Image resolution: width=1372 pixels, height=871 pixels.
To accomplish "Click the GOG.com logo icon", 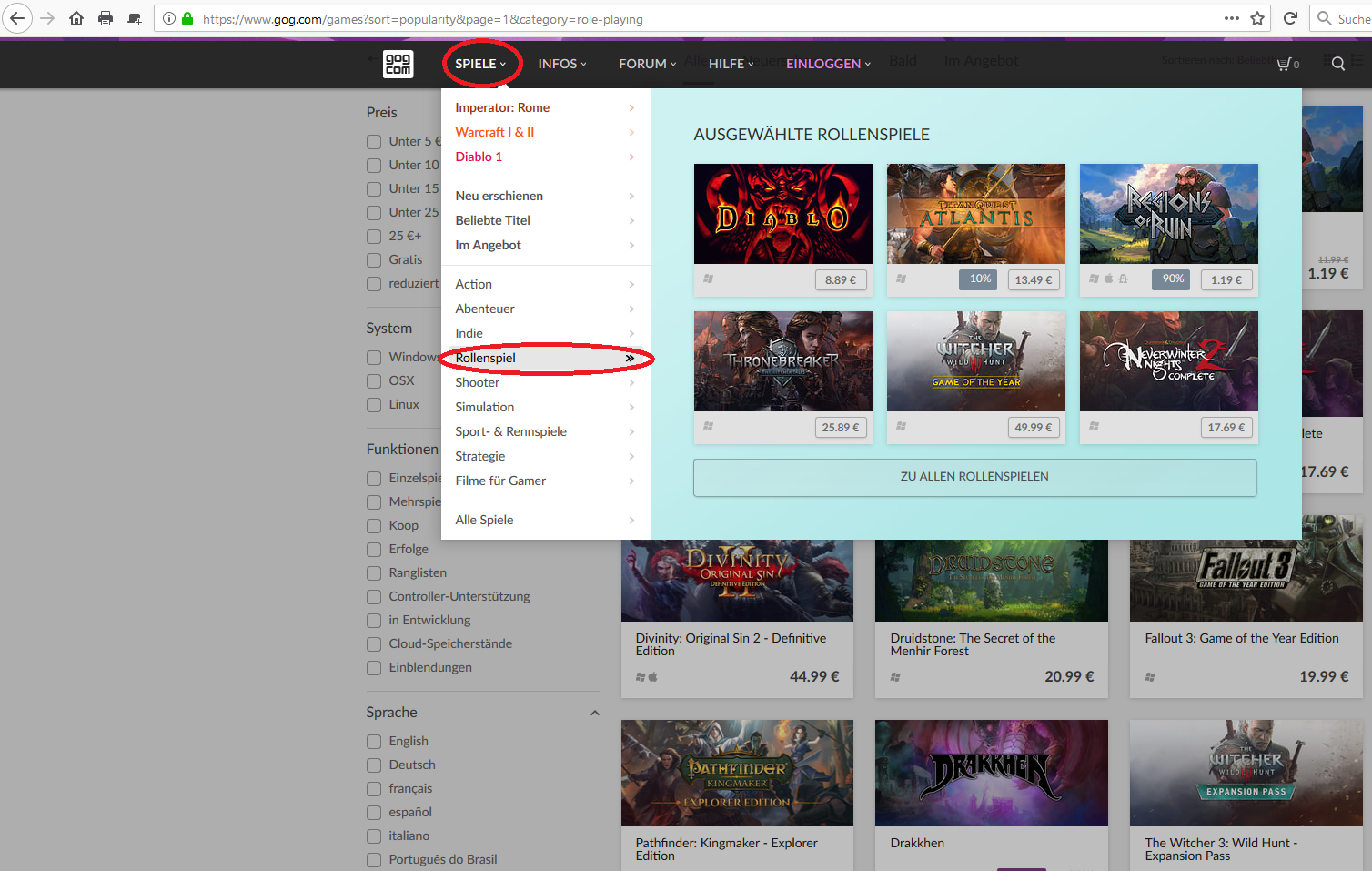I will pos(398,64).
